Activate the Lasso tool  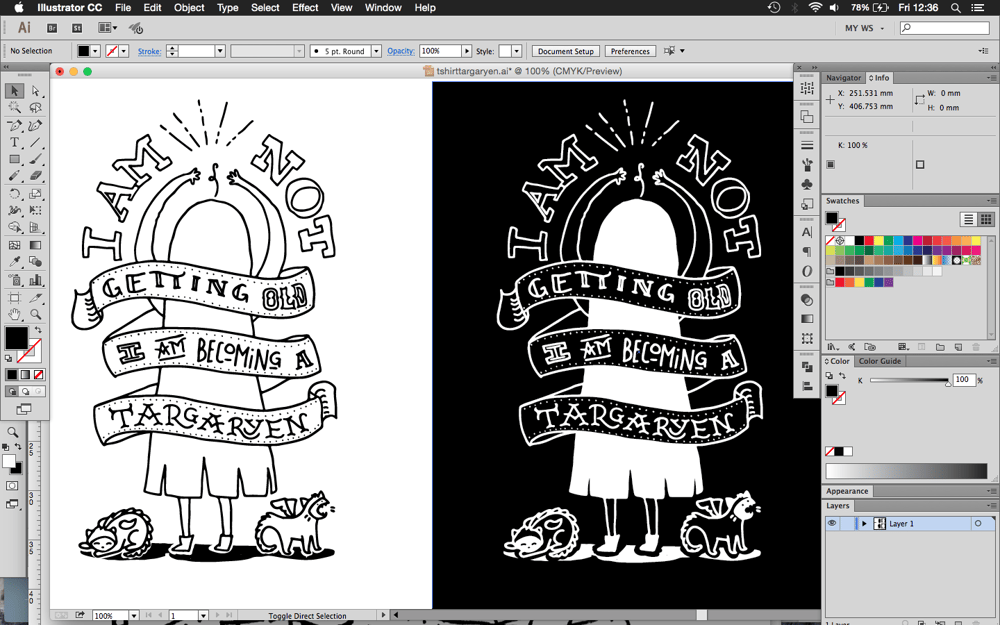[x=35, y=108]
